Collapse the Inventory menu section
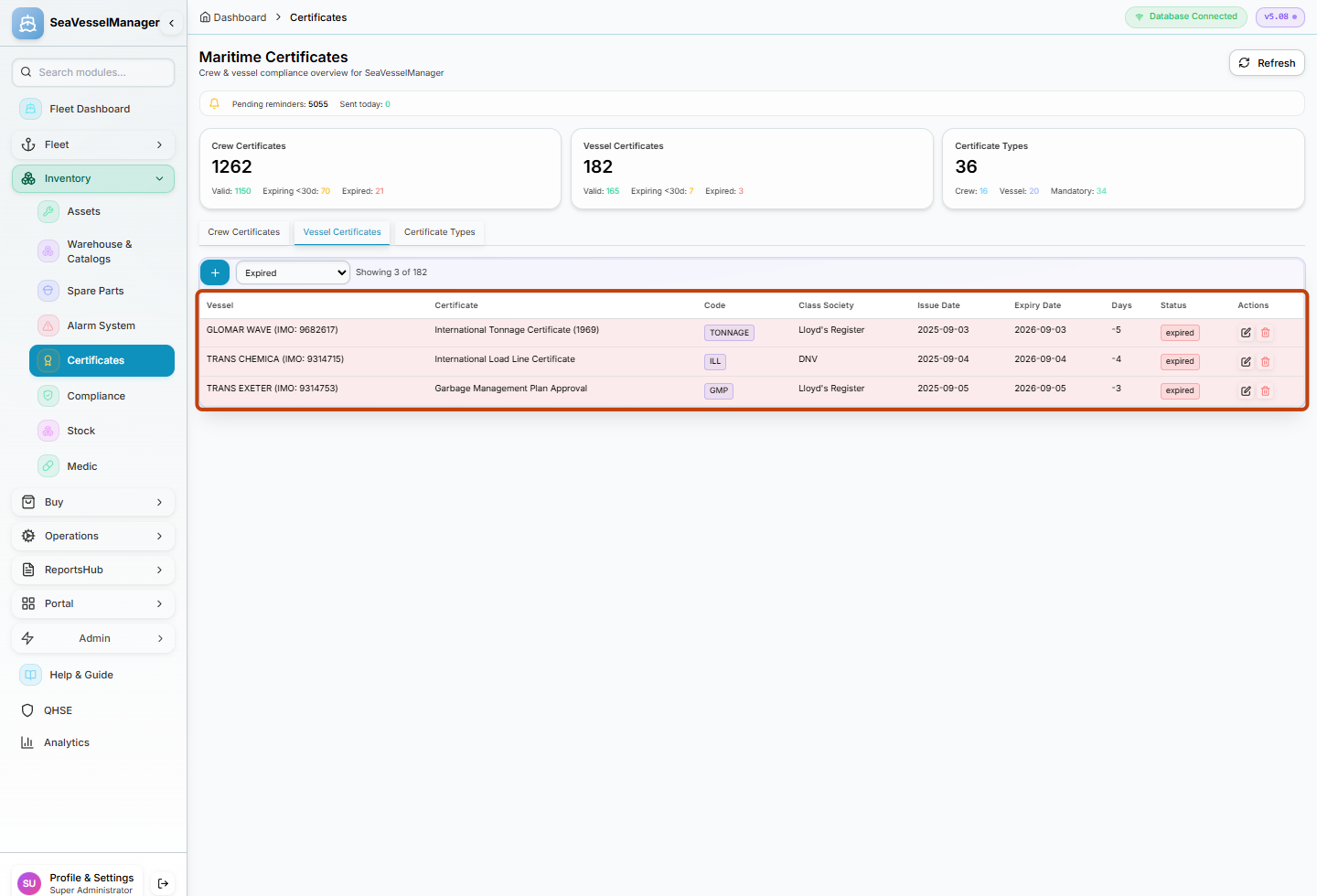This screenshot has height=896, width=1317. click(x=93, y=178)
